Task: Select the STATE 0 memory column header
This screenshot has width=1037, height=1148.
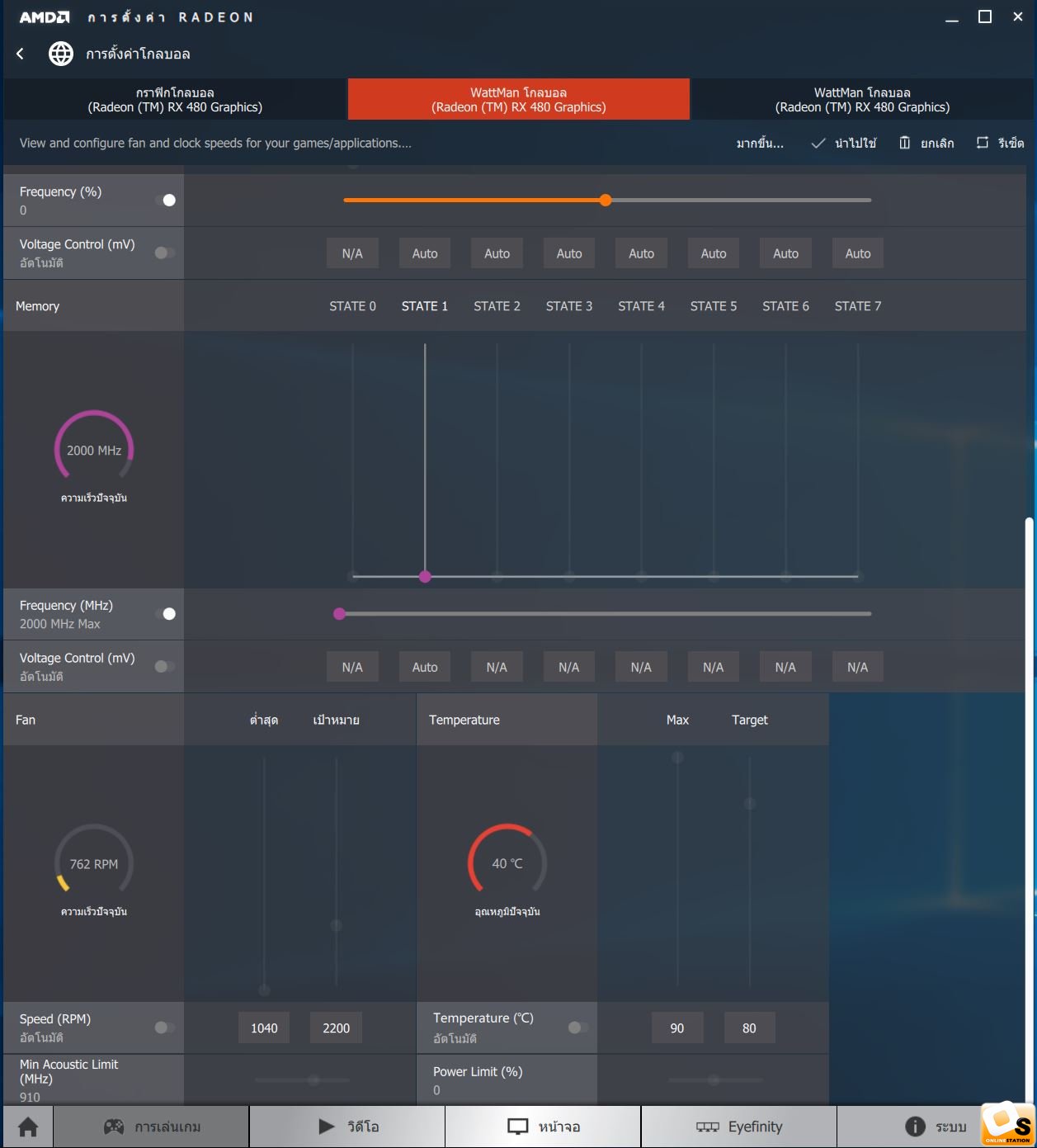Action: pyautogui.click(x=352, y=306)
